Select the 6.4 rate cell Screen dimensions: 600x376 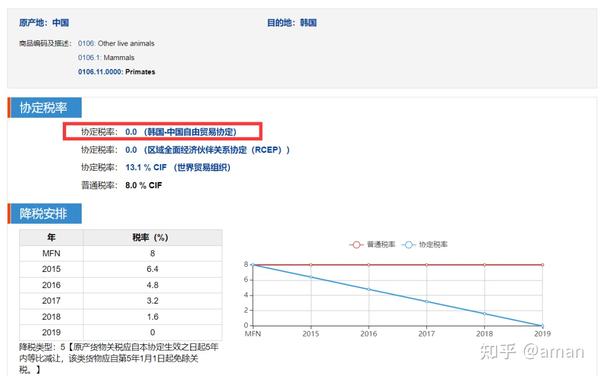(x=152, y=269)
